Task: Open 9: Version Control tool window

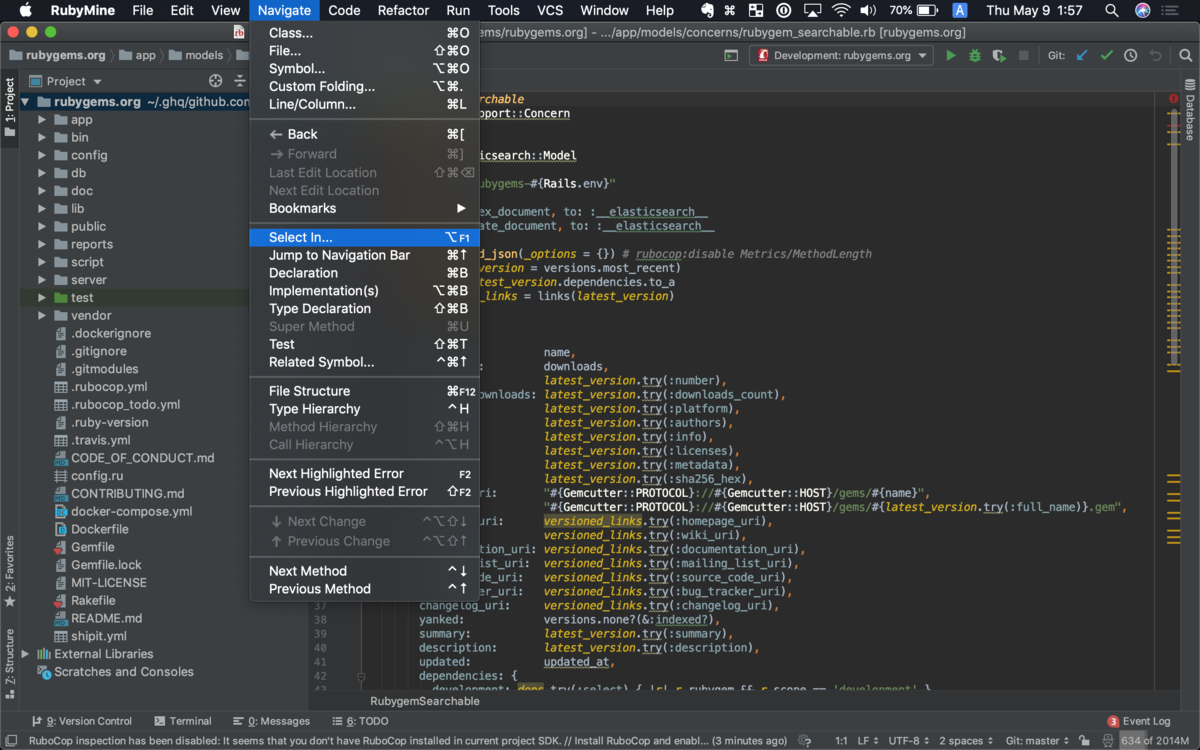Action: pyautogui.click(x=82, y=721)
